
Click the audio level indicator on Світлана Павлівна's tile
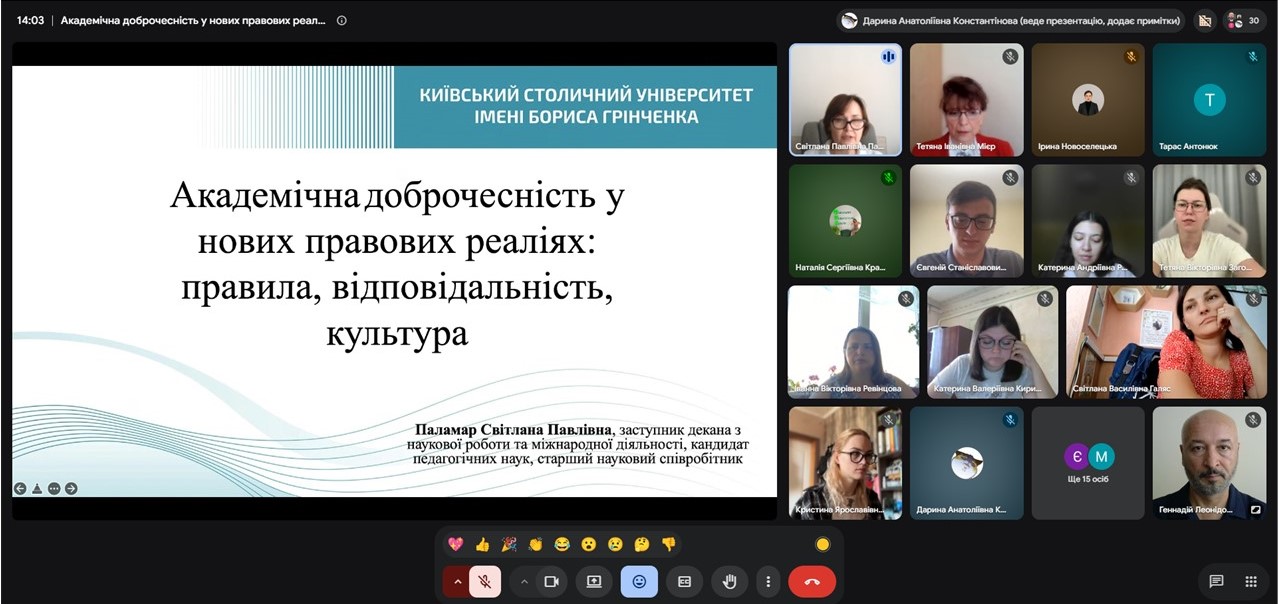887,57
